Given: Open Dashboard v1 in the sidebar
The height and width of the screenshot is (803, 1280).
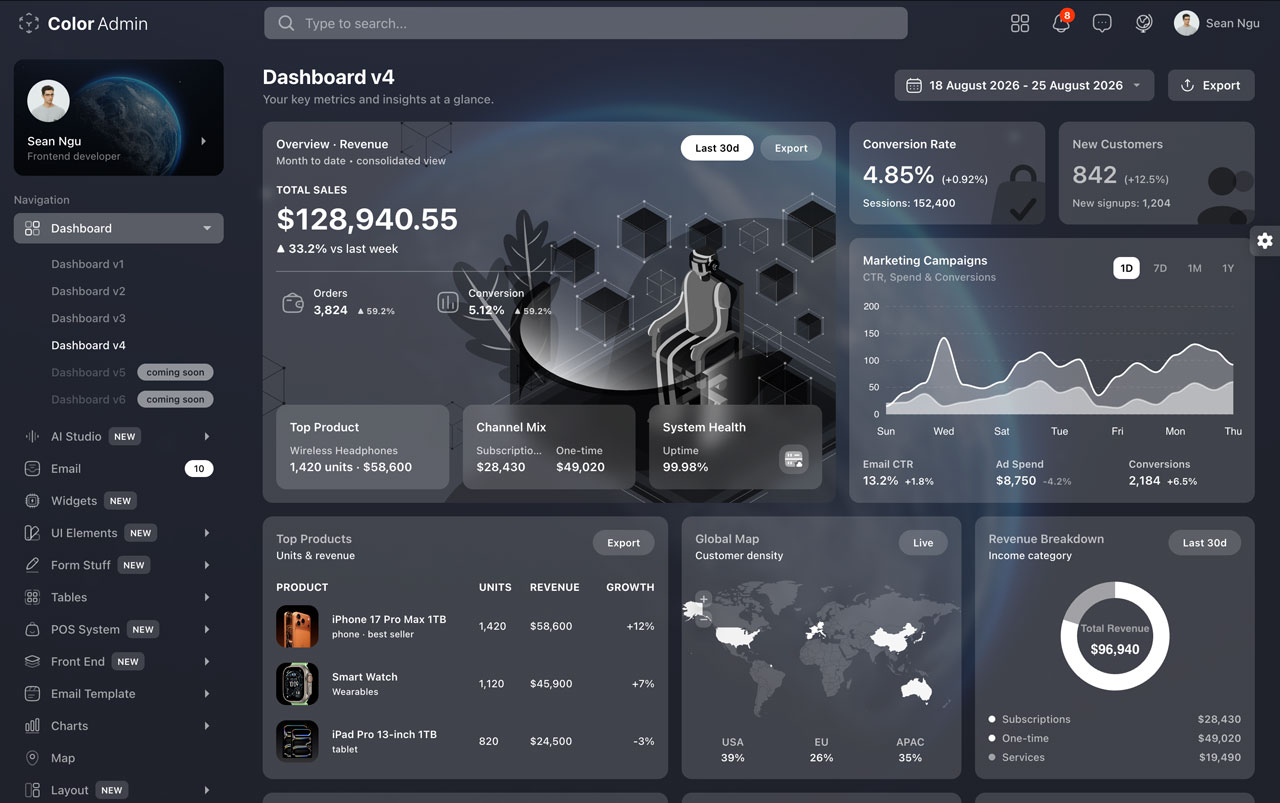Looking at the screenshot, I should [x=88, y=264].
